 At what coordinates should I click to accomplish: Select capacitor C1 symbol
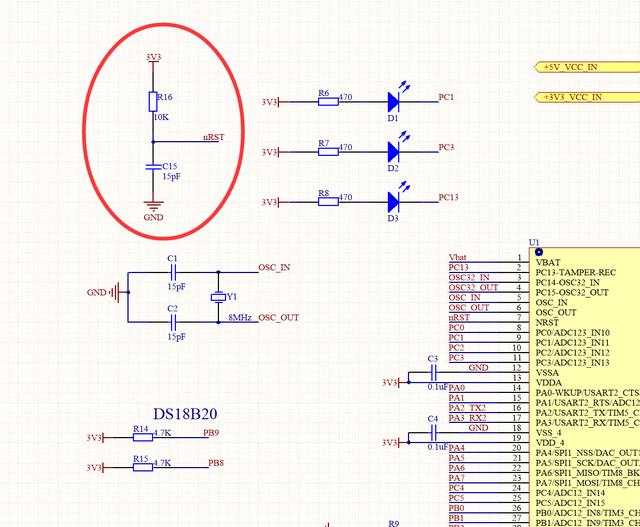tap(173, 272)
